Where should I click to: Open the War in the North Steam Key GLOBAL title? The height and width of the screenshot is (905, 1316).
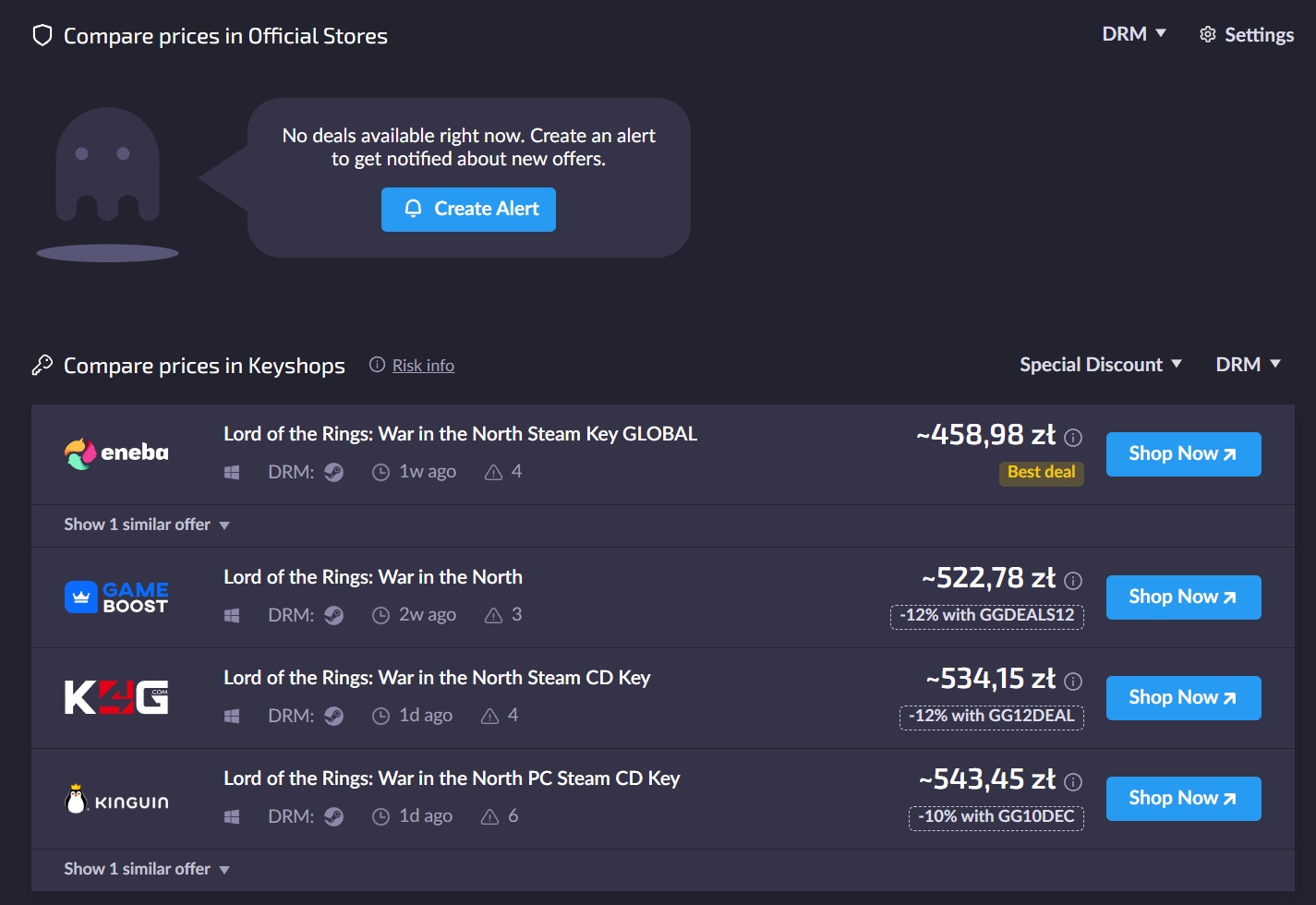point(460,434)
